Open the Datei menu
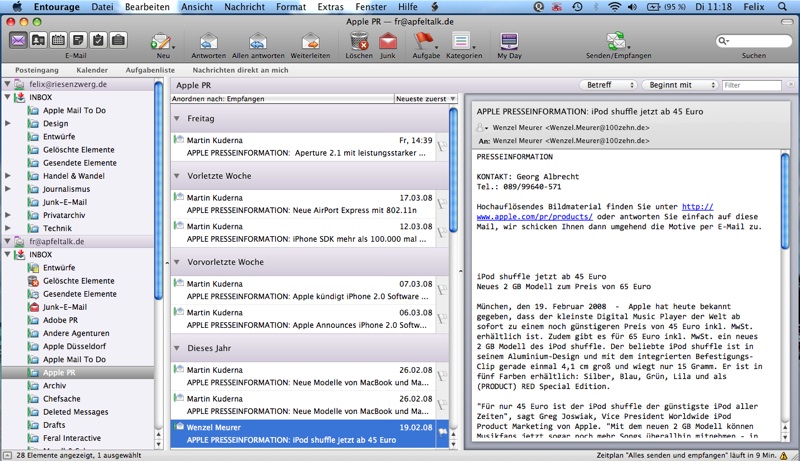The image size is (800, 461). (102, 7)
